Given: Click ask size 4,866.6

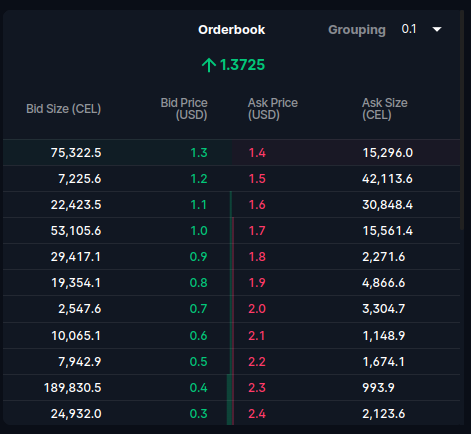Looking at the screenshot, I should [x=384, y=283].
